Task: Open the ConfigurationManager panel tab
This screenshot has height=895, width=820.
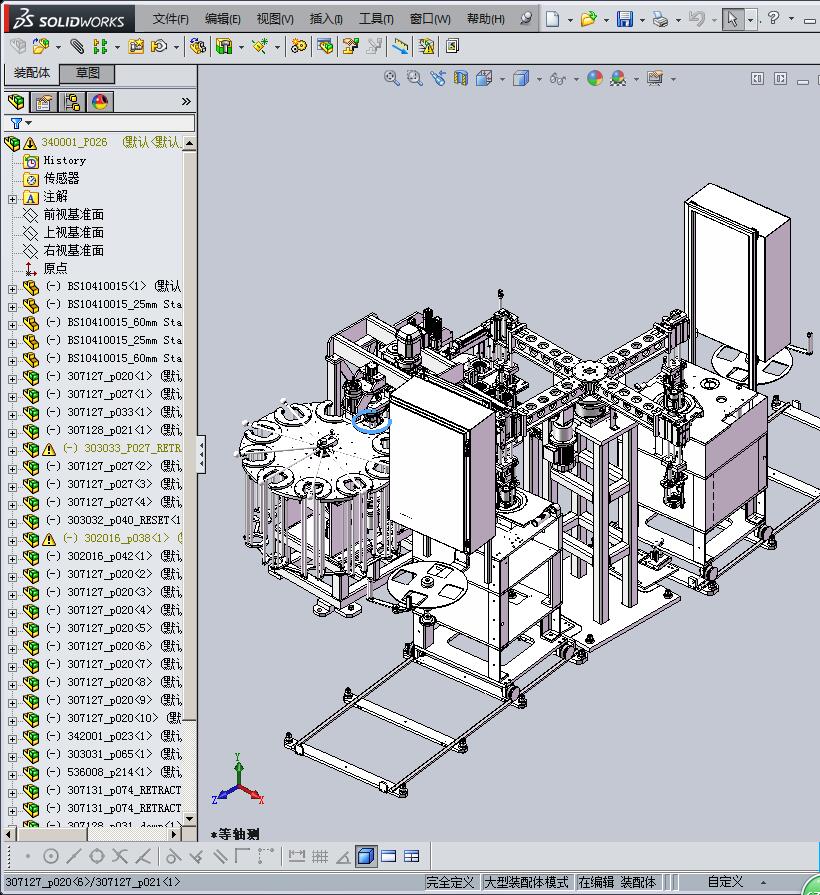Action: coord(72,102)
